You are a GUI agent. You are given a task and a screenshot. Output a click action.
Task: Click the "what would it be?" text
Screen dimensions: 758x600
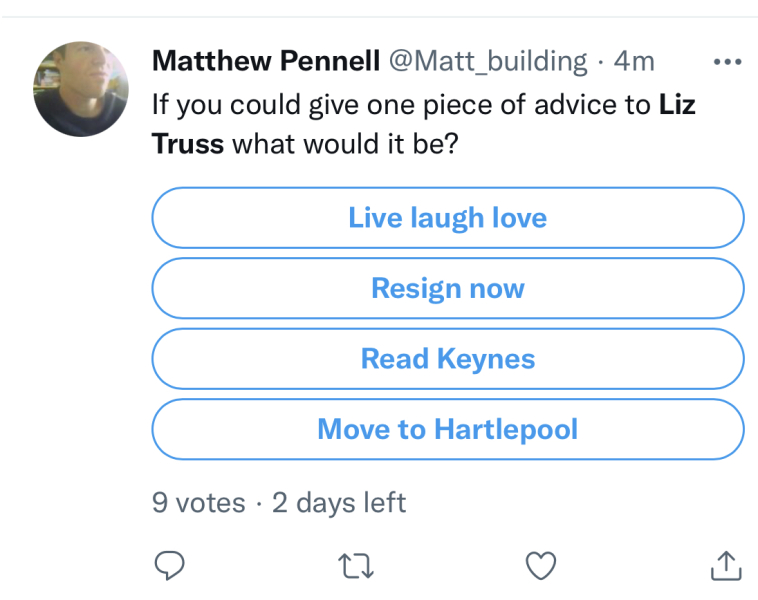345,144
